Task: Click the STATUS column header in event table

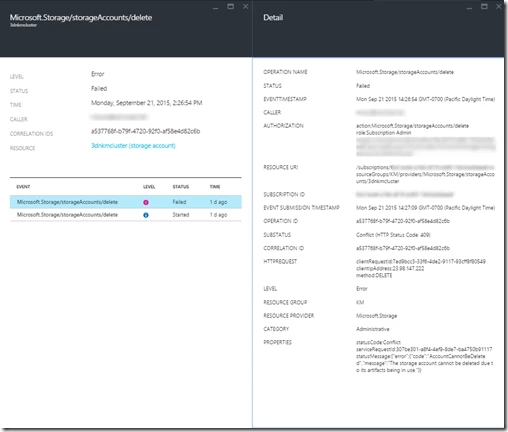Action: 181,187
